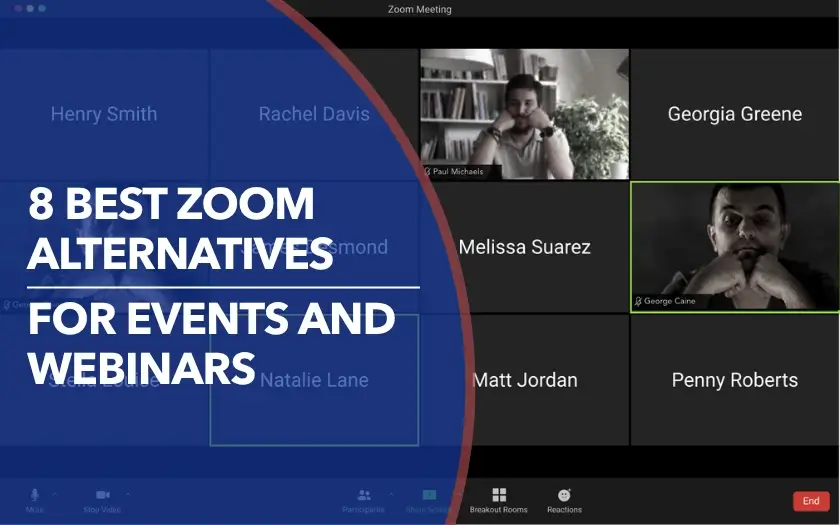840x525 pixels.
Task: Click the Share Screen icon
Action: [x=429, y=494]
